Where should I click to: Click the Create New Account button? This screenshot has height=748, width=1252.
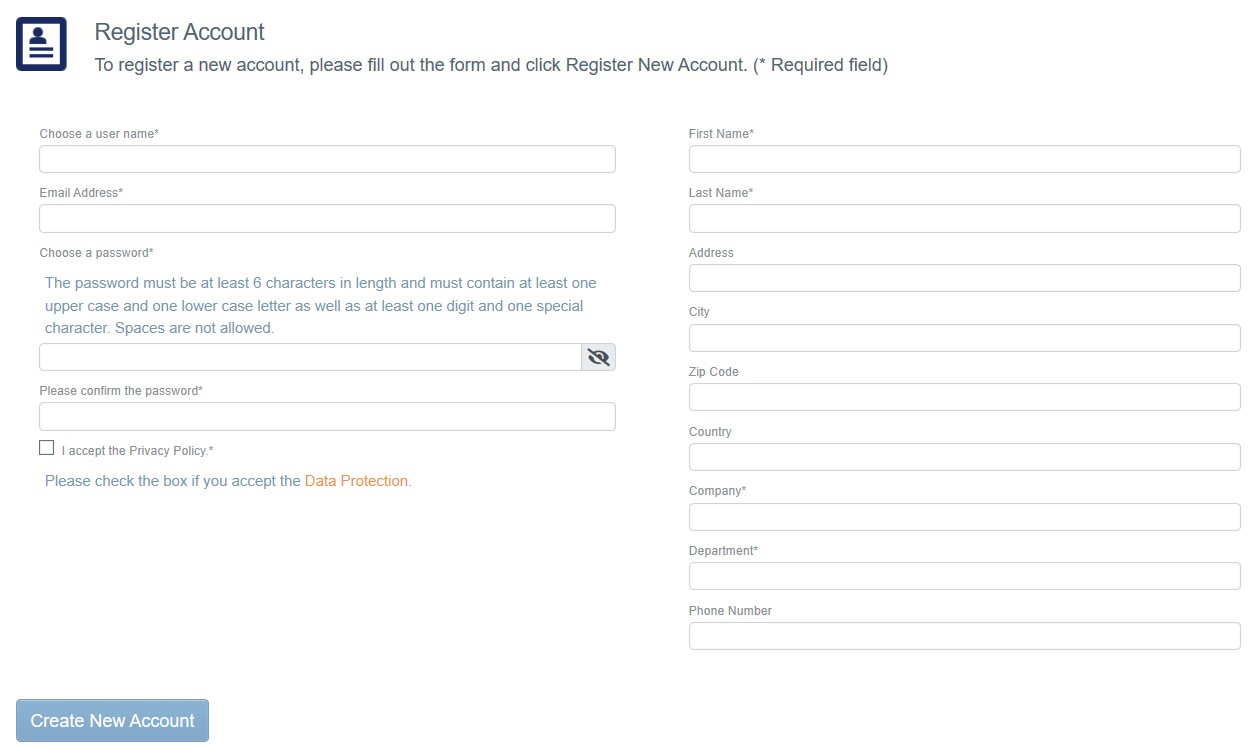[x=112, y=721]
